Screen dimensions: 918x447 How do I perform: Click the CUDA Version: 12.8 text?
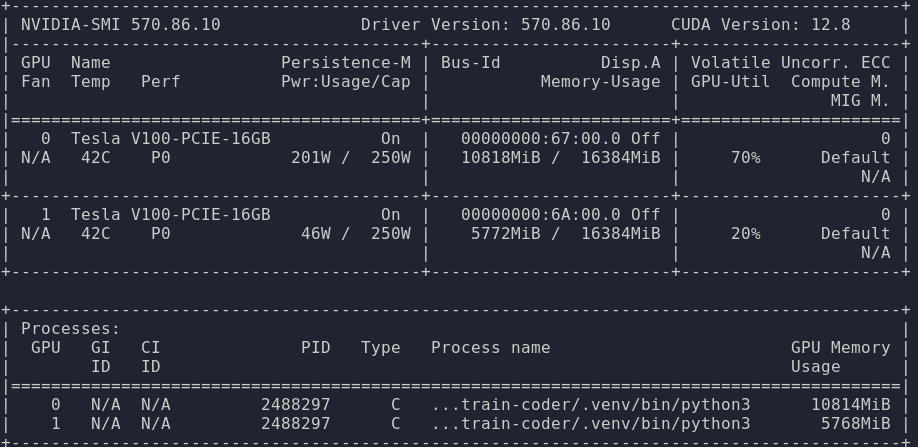[761, 25]
